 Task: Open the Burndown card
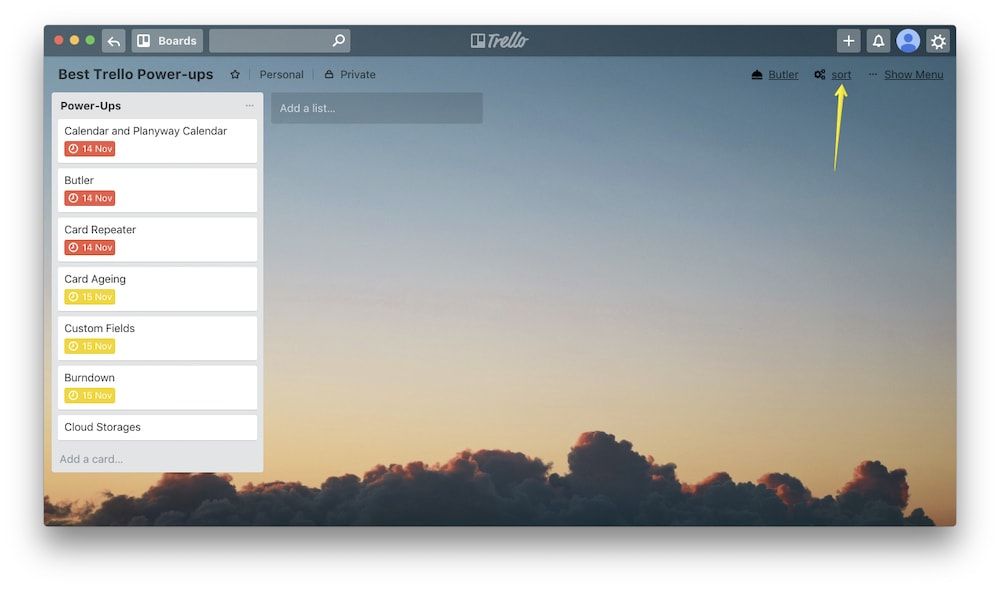(158, 388)
